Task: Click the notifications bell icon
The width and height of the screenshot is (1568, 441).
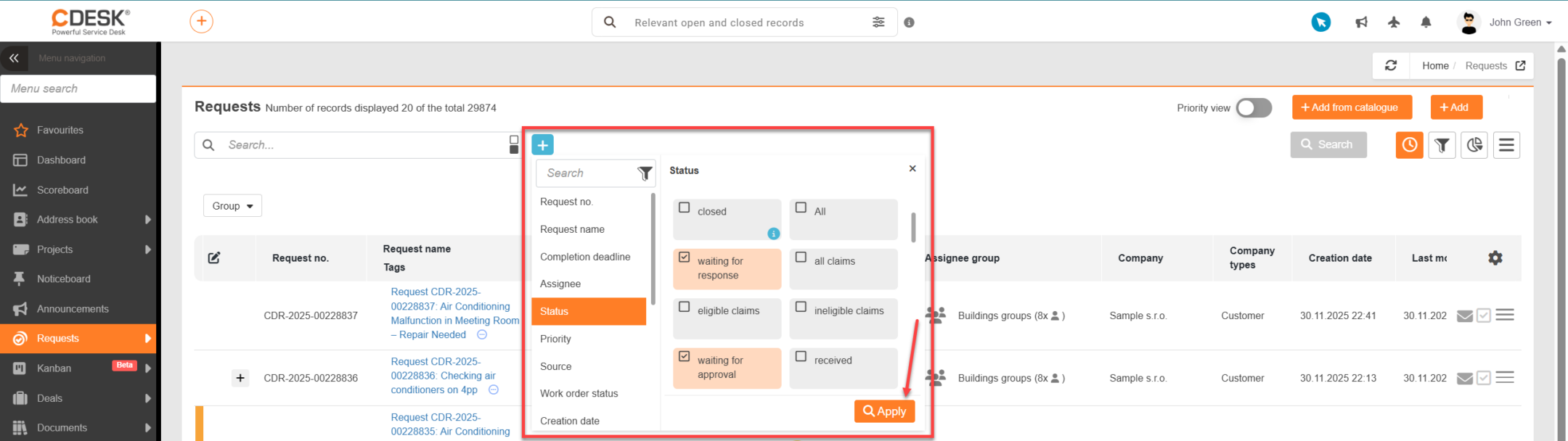Action: pyautogui.click(x=1426, y=22)
